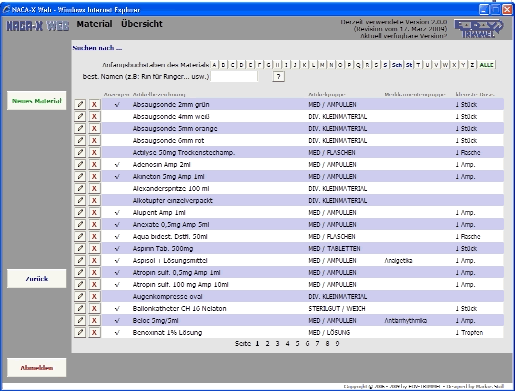Delete the Atropin sulf. 100 mg Amp 10ml entry
The width and height of the screenshot is (515, 391).
[94, 285]
